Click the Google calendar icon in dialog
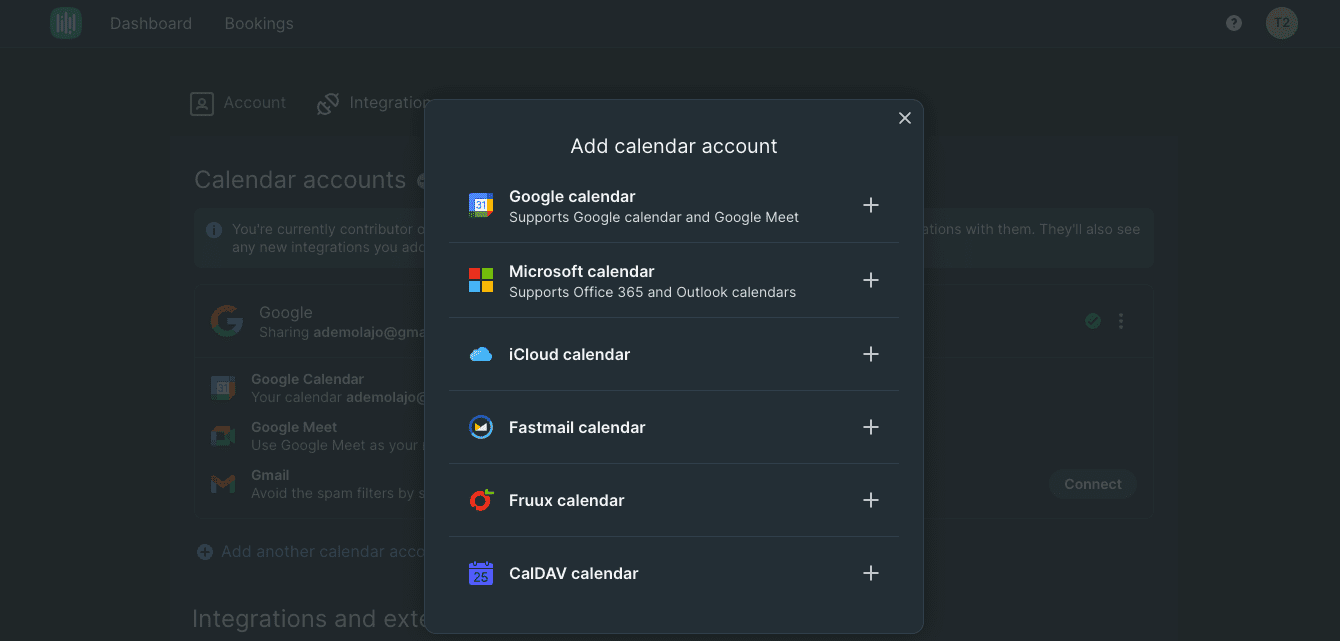Viewport: 1340px width, 641px height. pos(481,205)
